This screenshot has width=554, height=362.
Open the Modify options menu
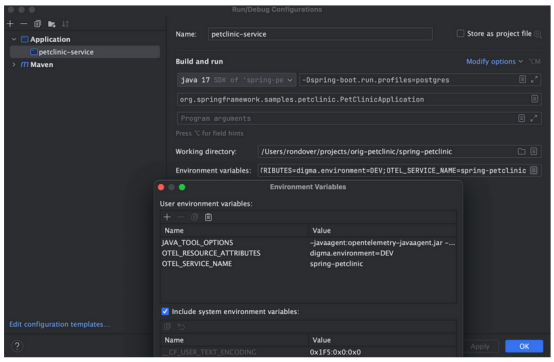(x=494, y=61)
